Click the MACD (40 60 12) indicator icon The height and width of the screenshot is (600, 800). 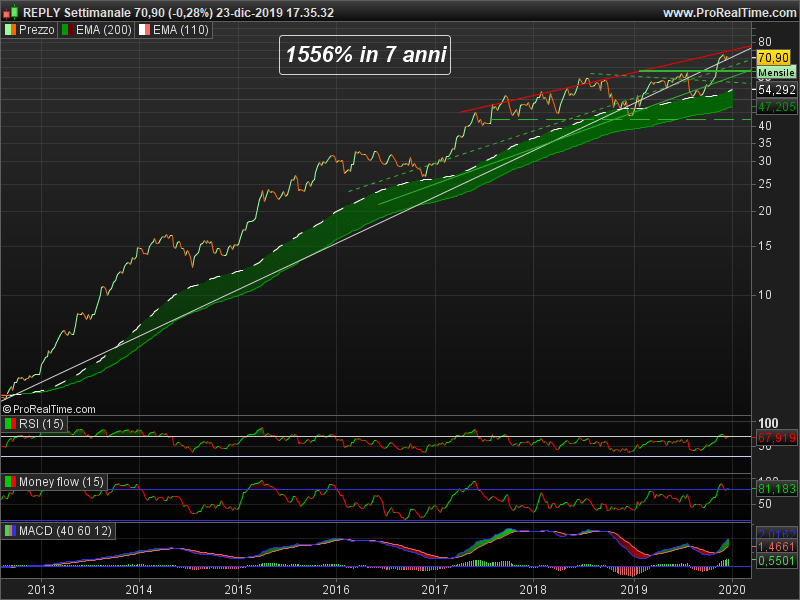(x=11, y=529)
